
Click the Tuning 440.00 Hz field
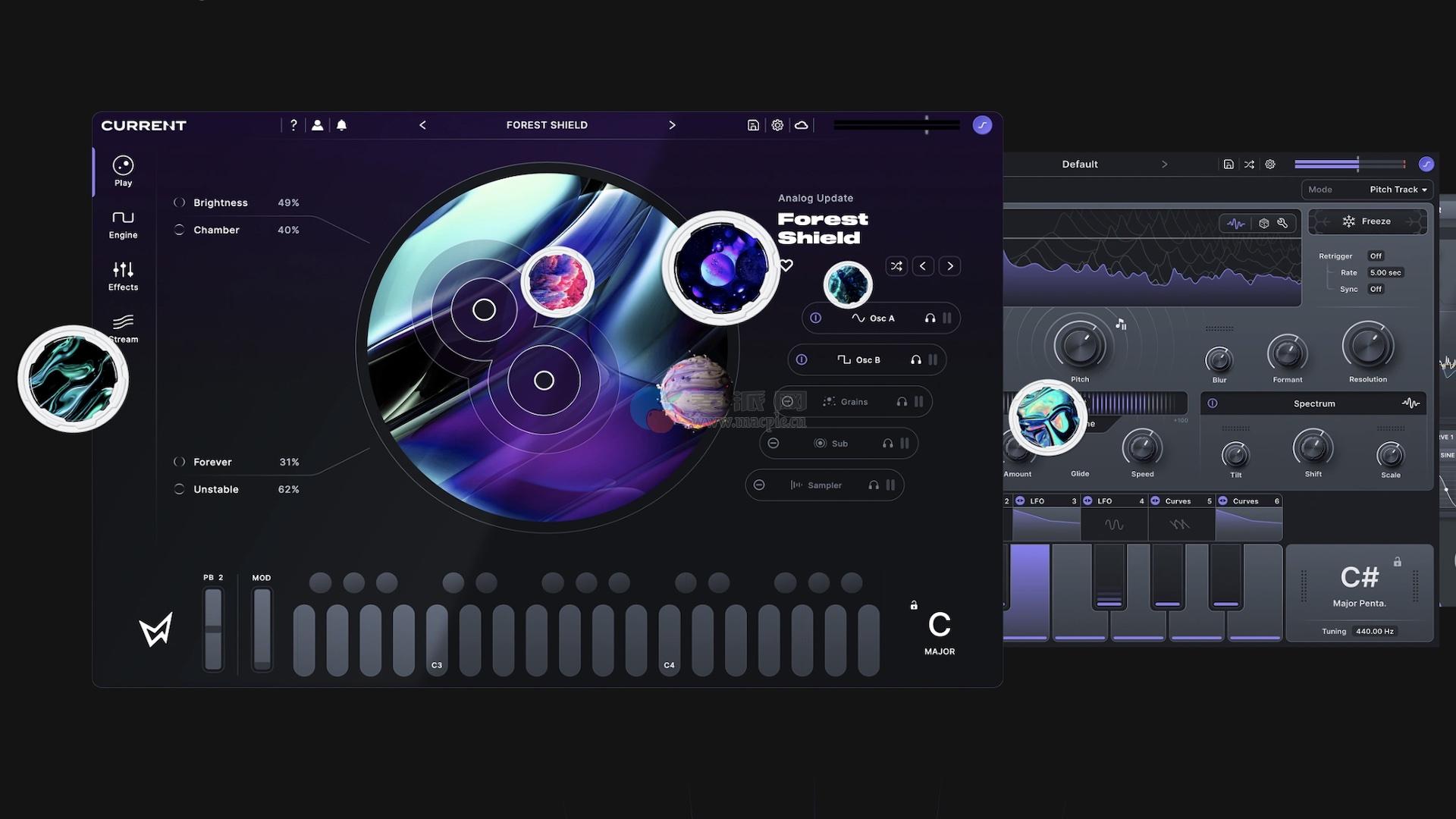pos(1374,631)
